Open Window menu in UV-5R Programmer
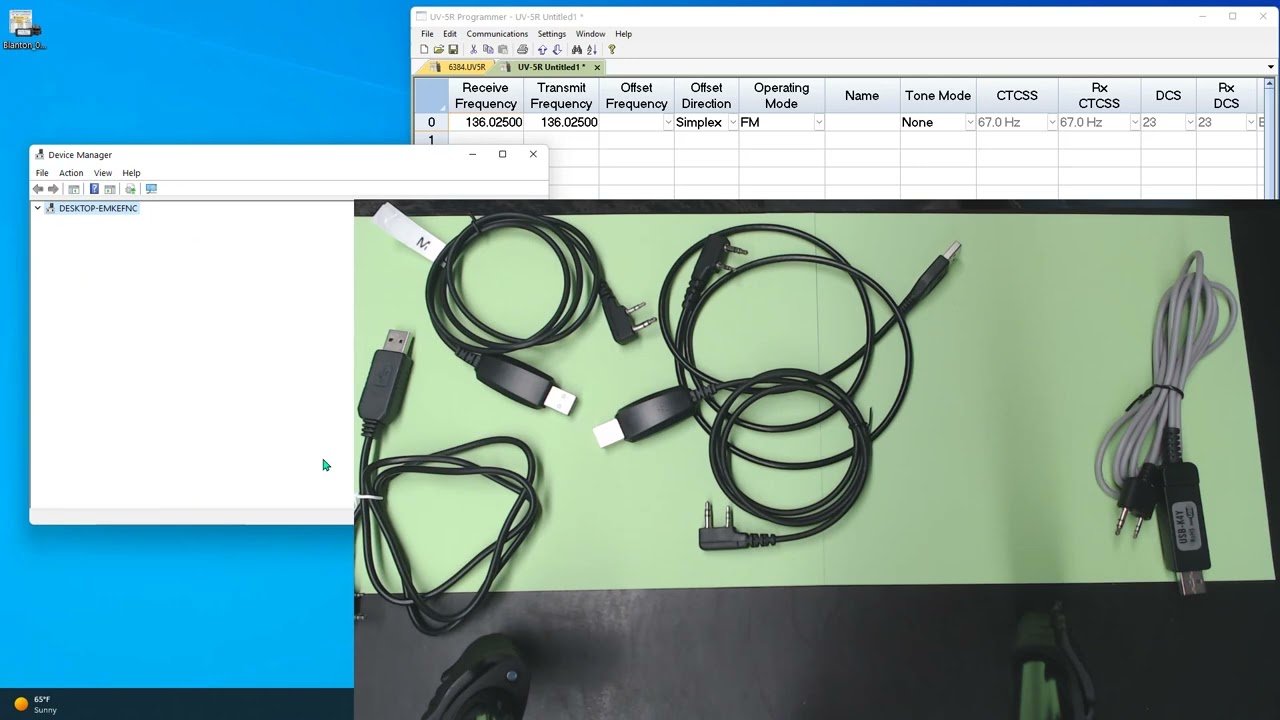The image size is (1280, 720). click(590, 34)
